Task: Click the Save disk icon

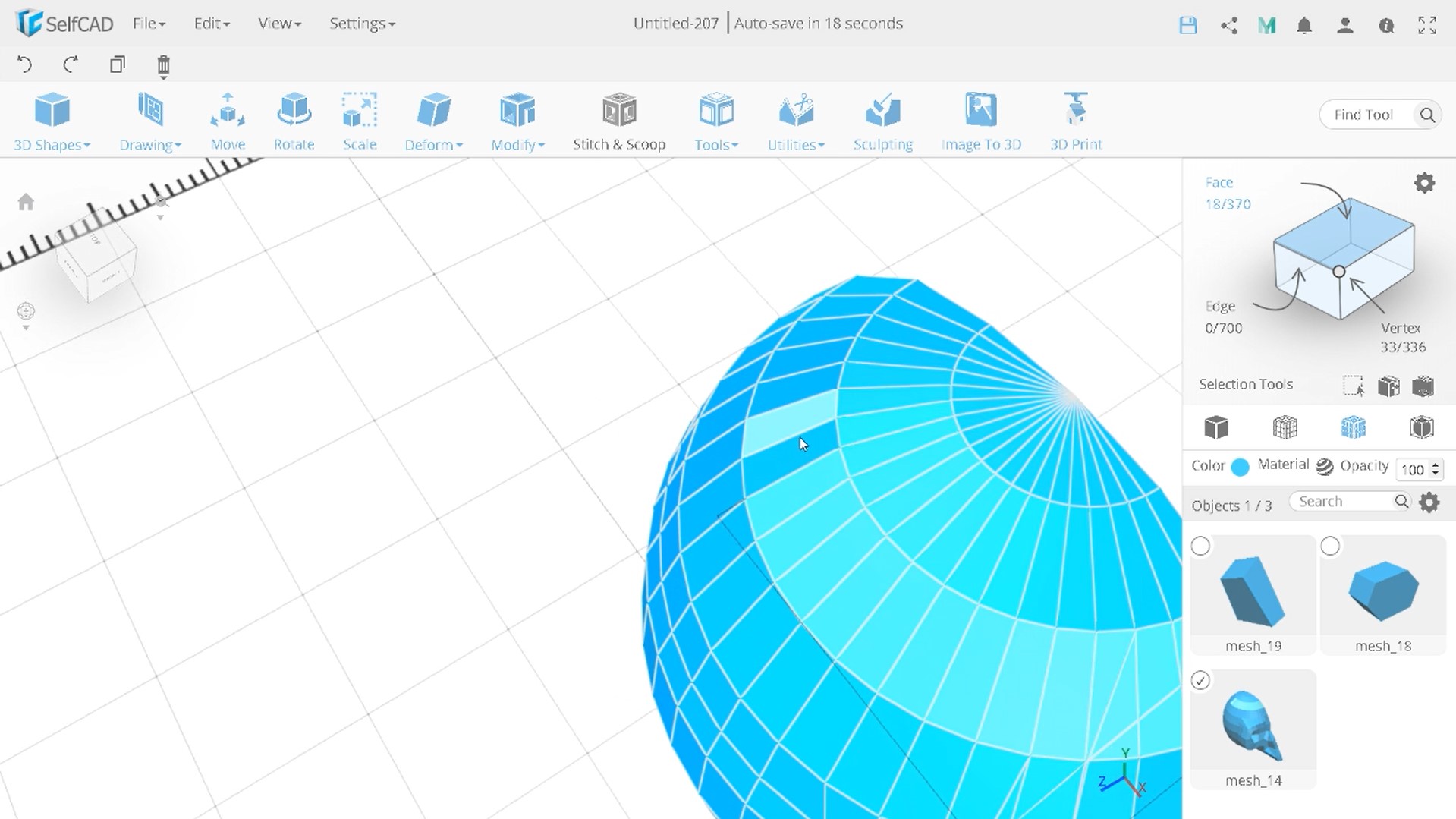Action: pos(1188,25)
